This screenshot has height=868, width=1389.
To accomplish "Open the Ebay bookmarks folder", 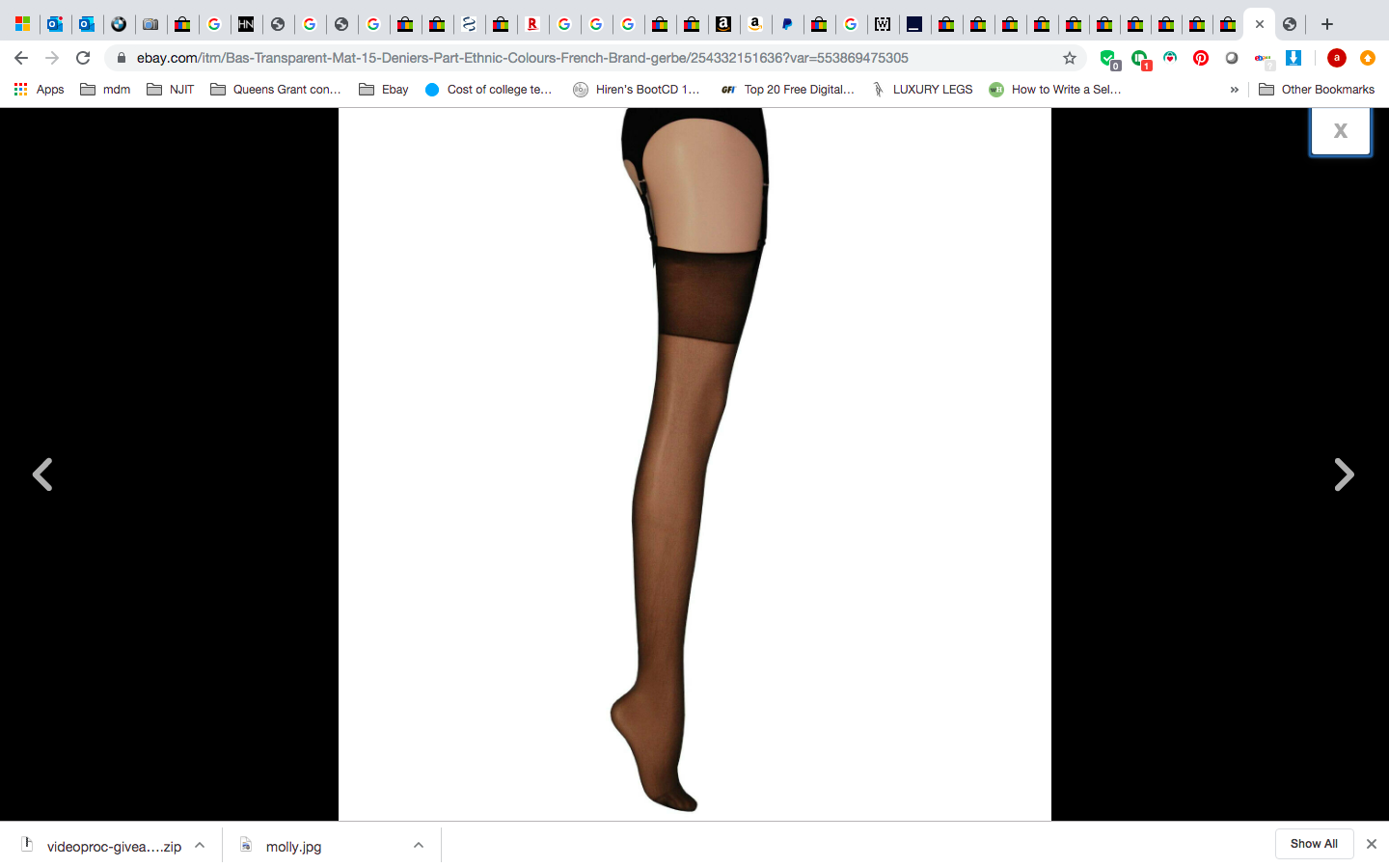I will tap(384, 90).
